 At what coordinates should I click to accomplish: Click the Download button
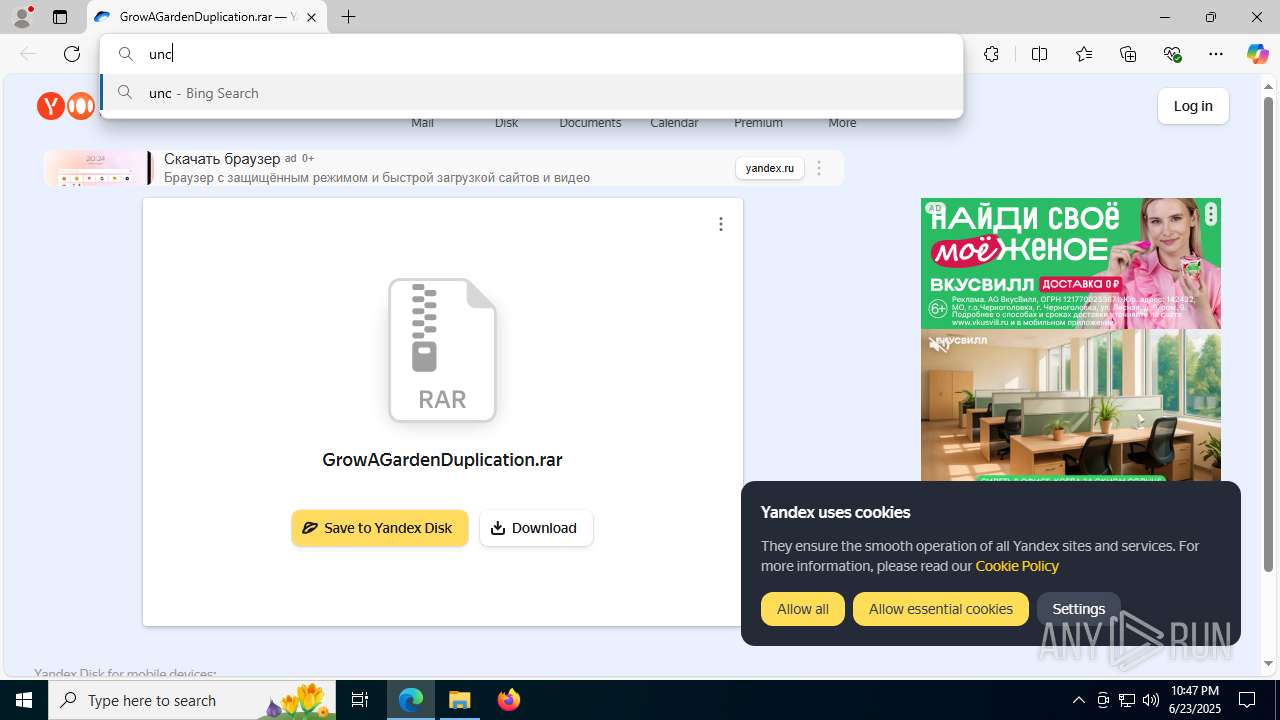[x=536, y=528]
